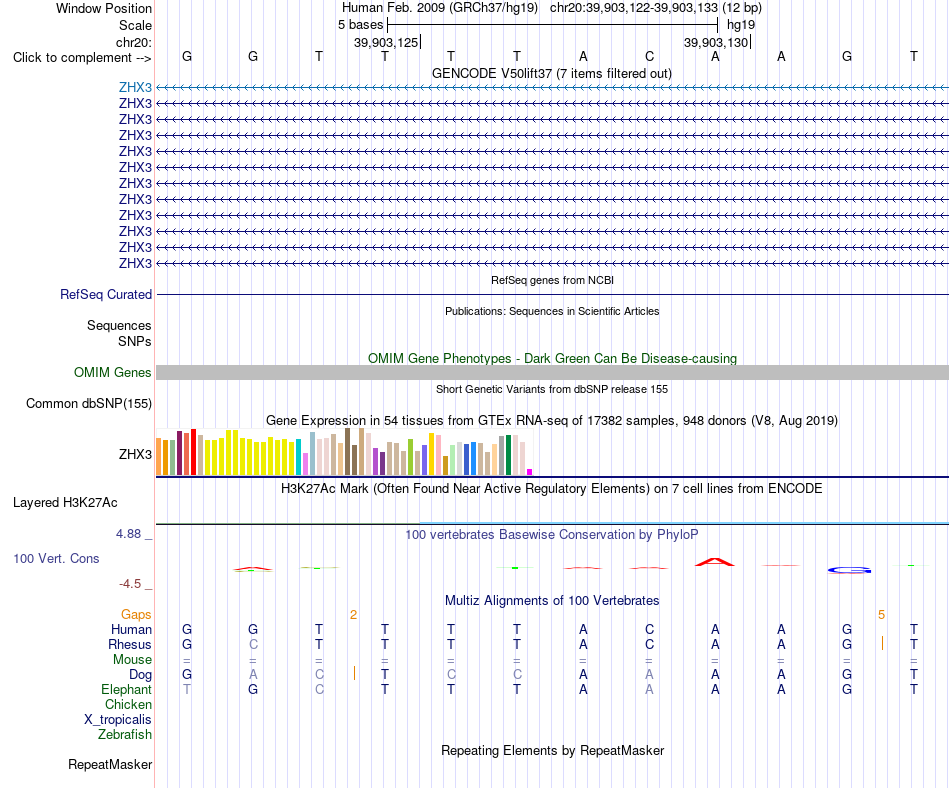Open the 'RefSeq genes from NCBI' track title
The image size is (950, 788).
click(x=552, y=280)
